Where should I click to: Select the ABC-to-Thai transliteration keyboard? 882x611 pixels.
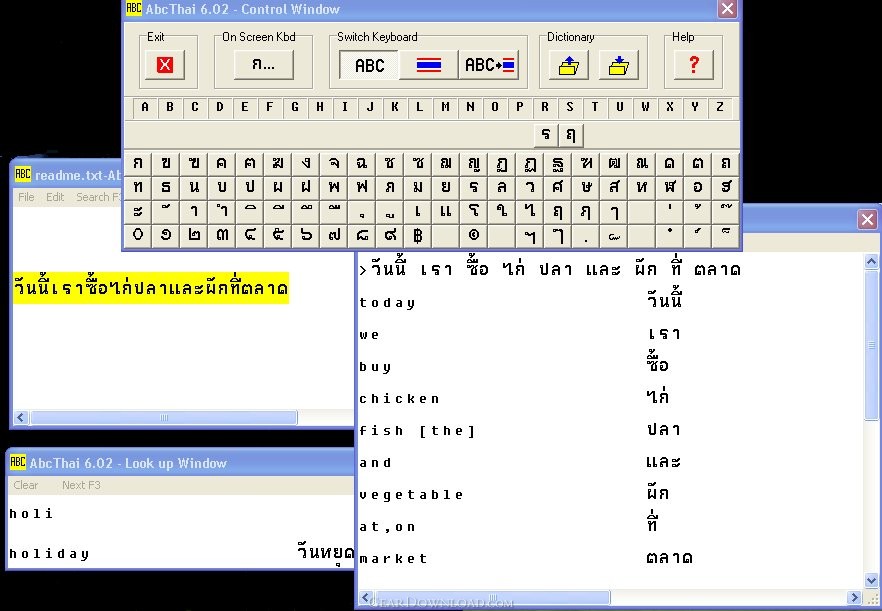[x=489, y=65]
